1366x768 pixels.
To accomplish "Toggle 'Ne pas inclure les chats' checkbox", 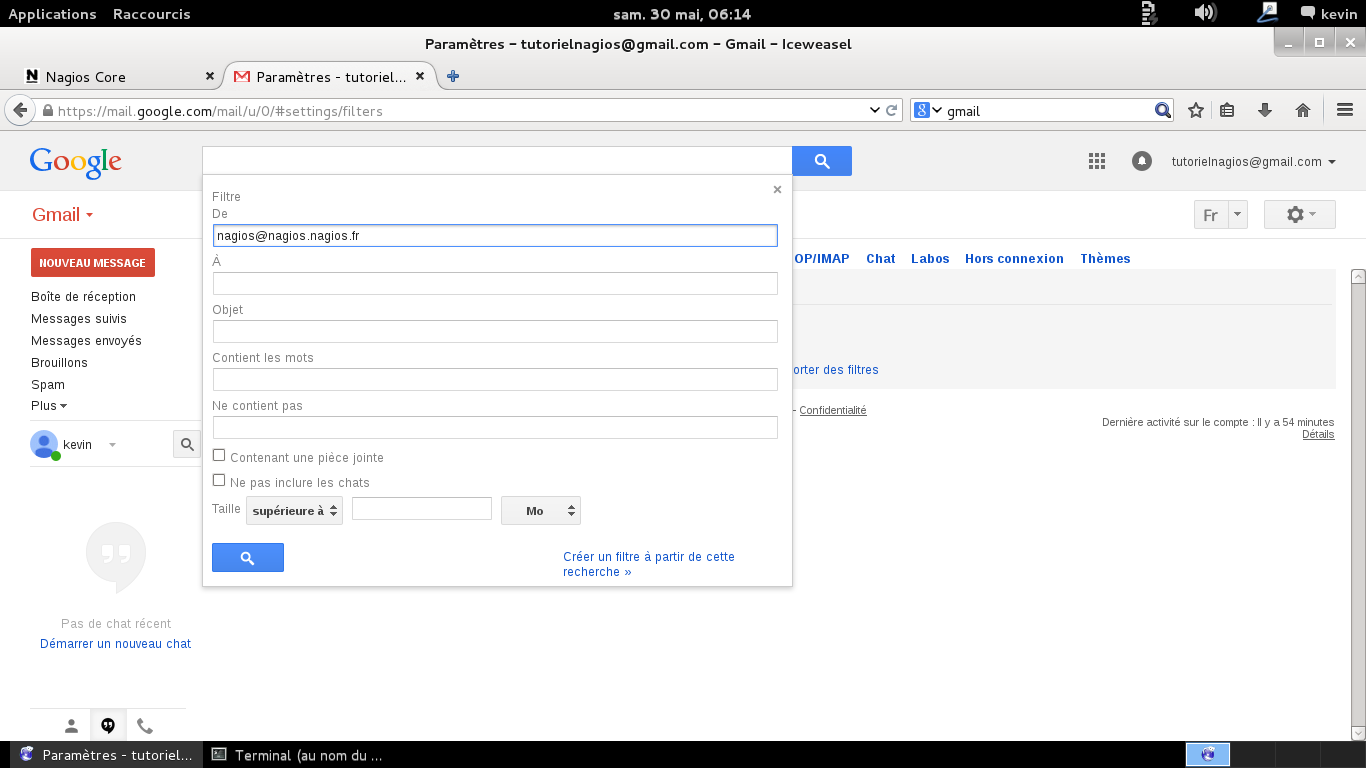I will pos(219,480).
